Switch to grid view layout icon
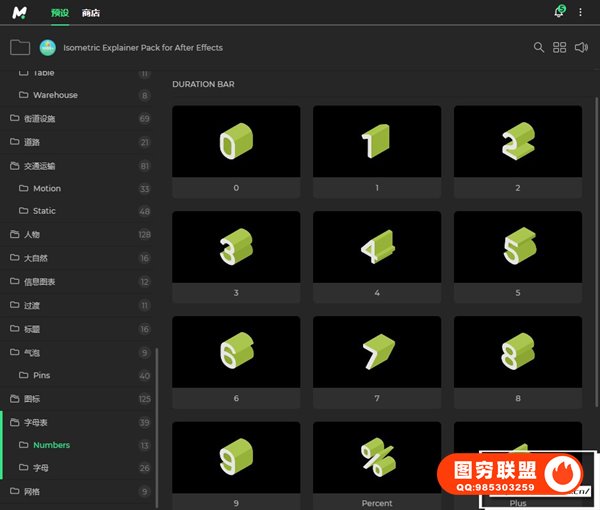This screenshot has height=510, width=600. (x=560, y=47)
